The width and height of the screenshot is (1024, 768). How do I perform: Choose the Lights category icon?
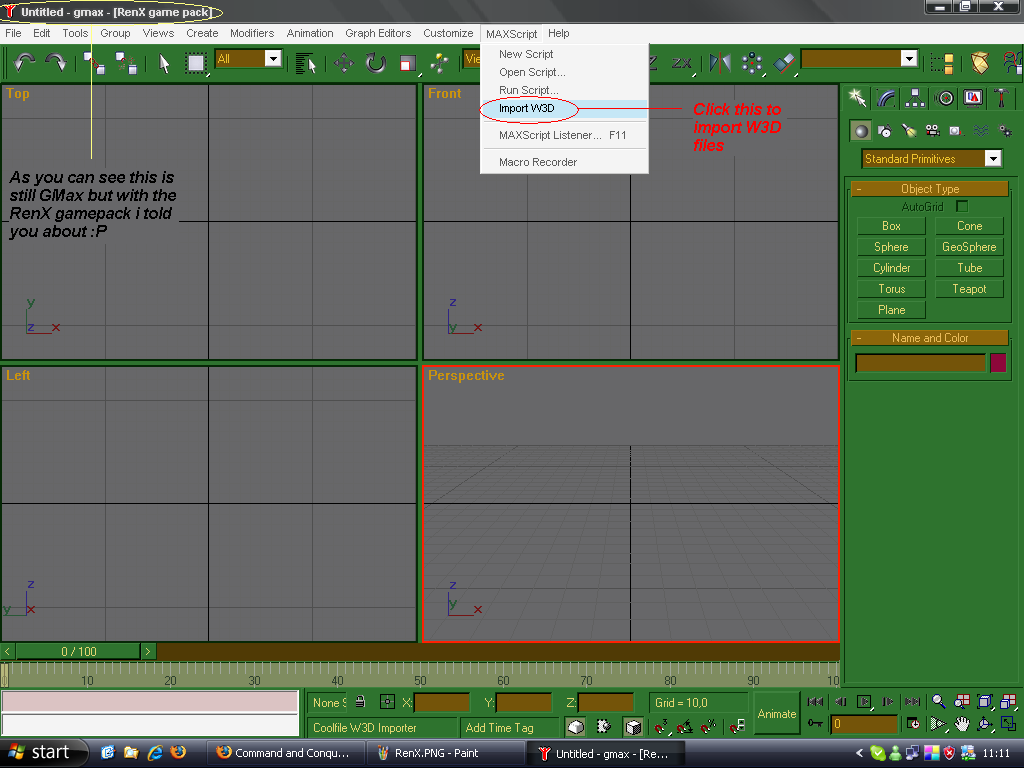(x=908, y=131)
